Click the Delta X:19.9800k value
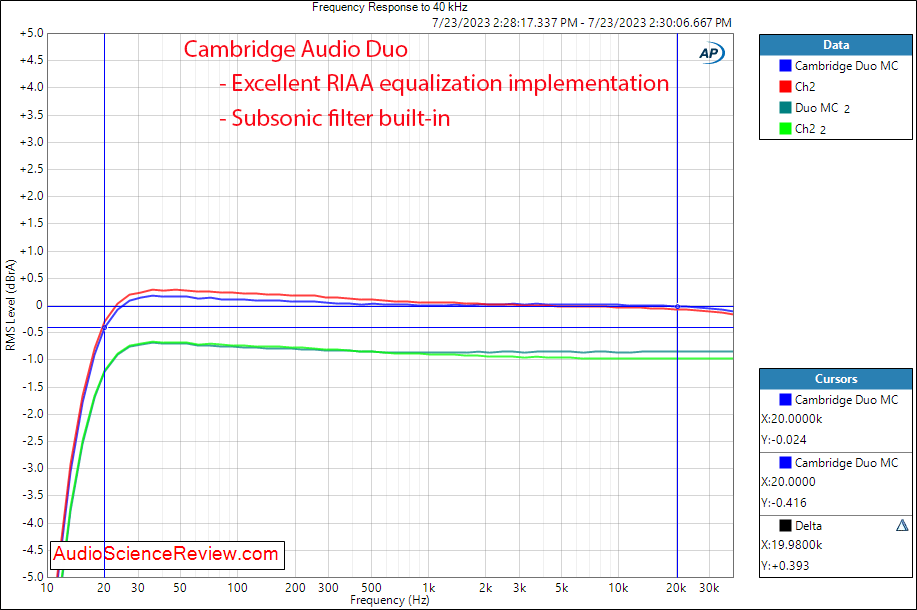The image size is (917, 610). pyautogui.click(x=792, y=545)
